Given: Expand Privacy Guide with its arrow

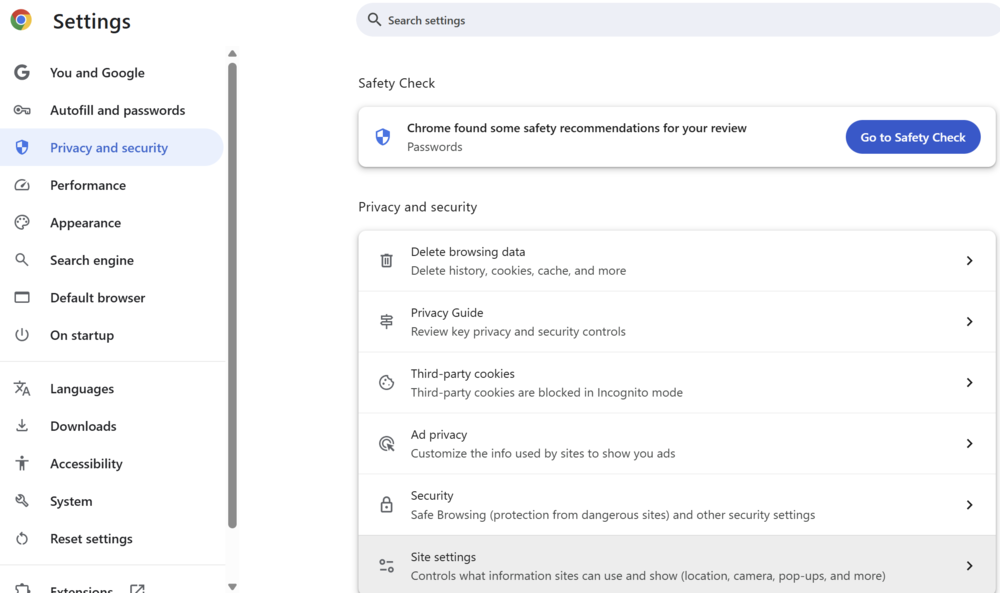Looking at the screenshot, I should click(969, 321).
